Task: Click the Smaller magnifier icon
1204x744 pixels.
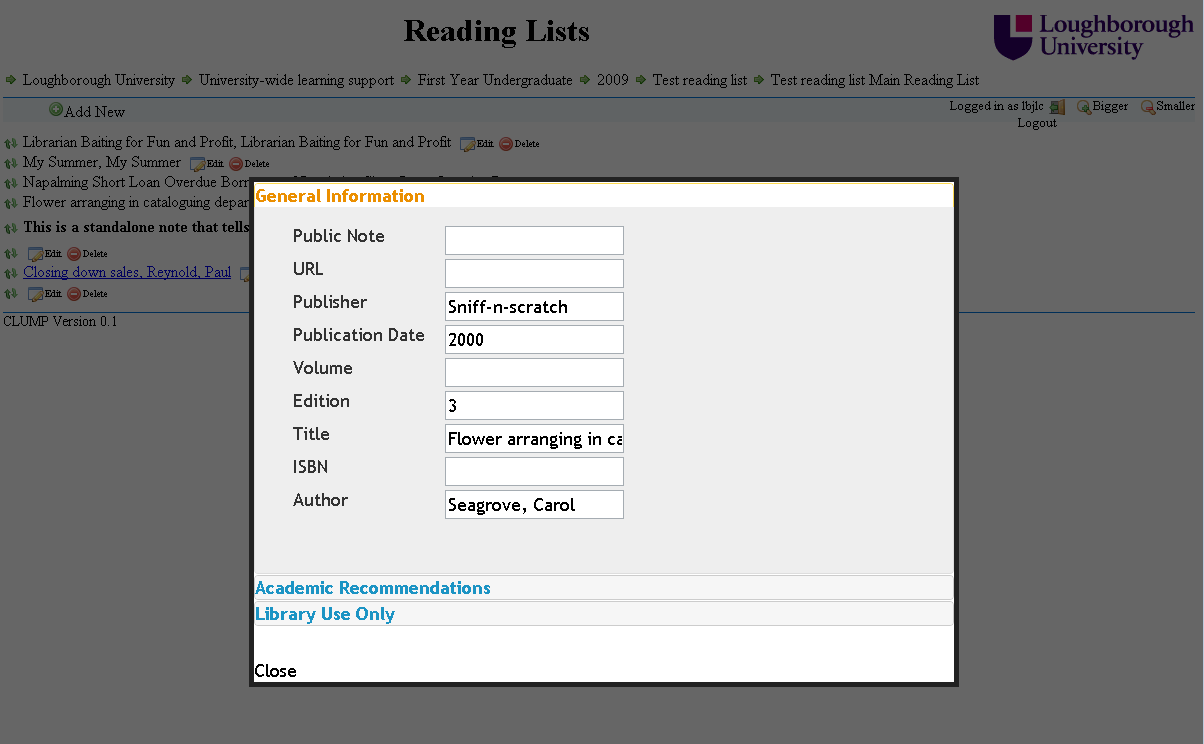Action: click(x=1148, y=107)
